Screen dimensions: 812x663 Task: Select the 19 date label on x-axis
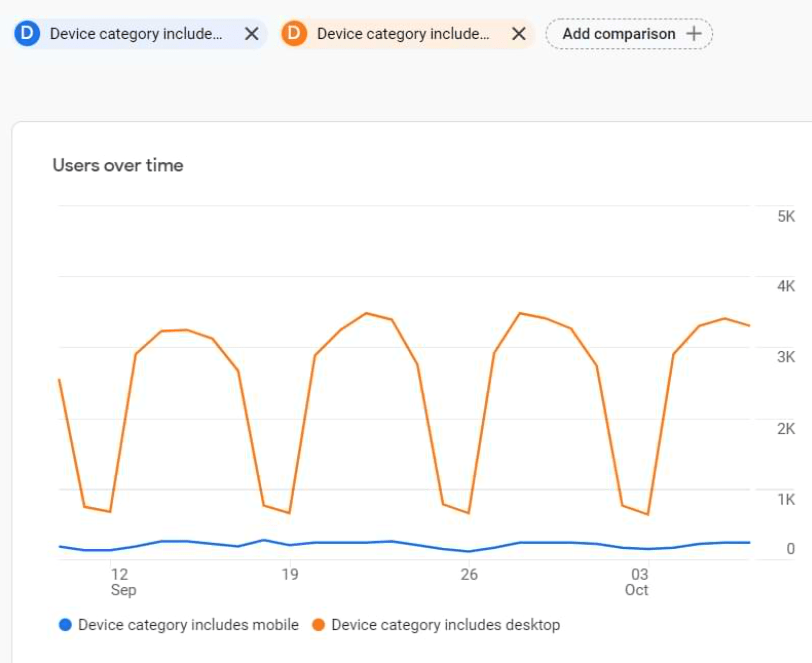[x=289, y=575]
